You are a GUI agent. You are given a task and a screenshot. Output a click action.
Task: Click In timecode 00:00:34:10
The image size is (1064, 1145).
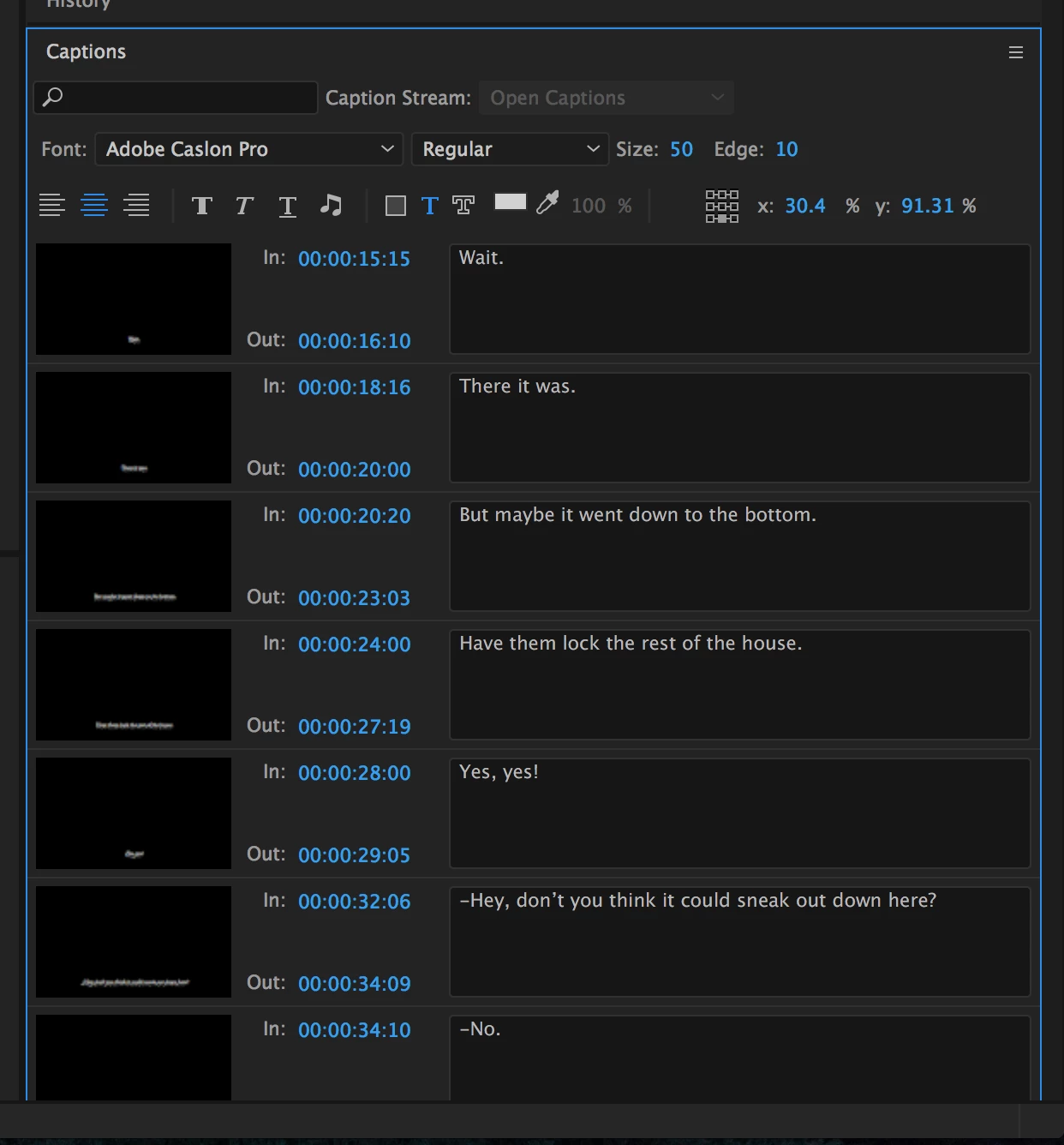(x=355, y=1030)
